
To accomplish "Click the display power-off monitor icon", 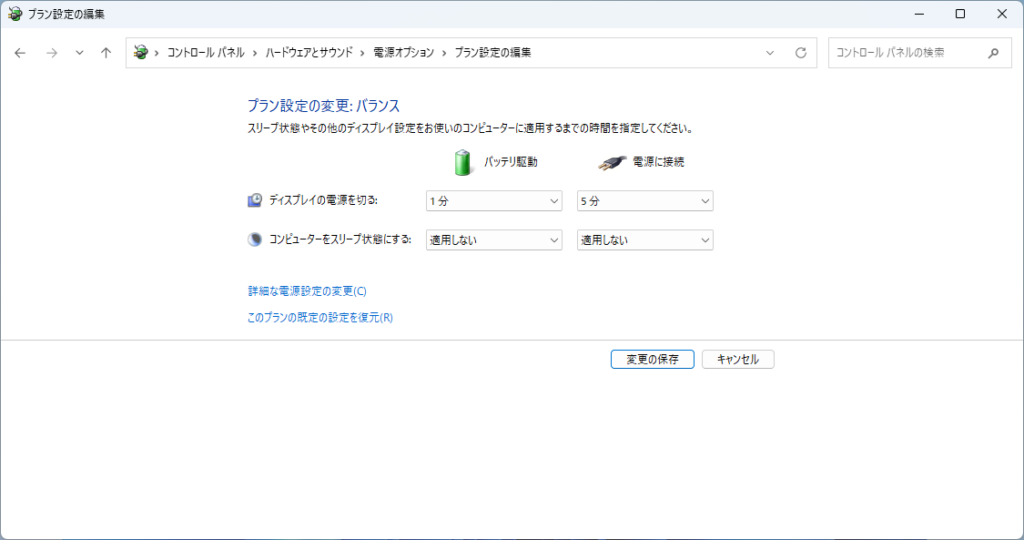I will [x=255, y=201].
